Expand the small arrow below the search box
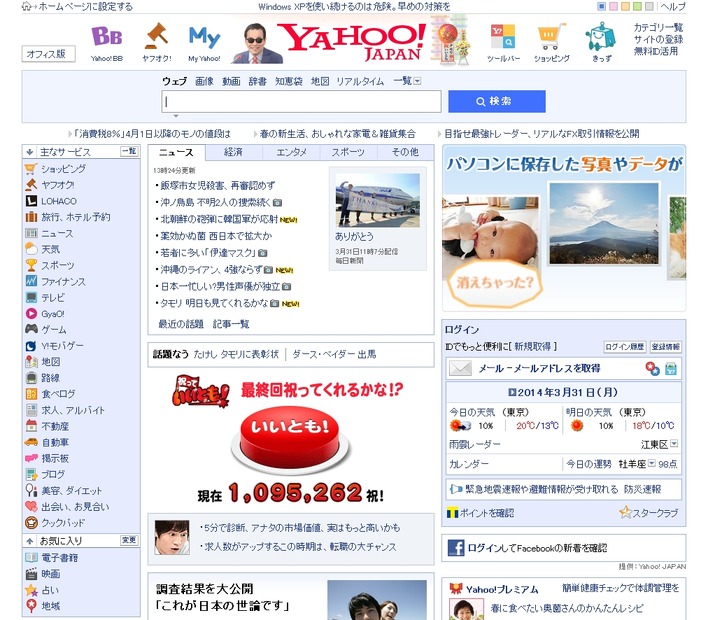Screen dimensions: 708x620 pyautogui.click(x=176, y=116)
